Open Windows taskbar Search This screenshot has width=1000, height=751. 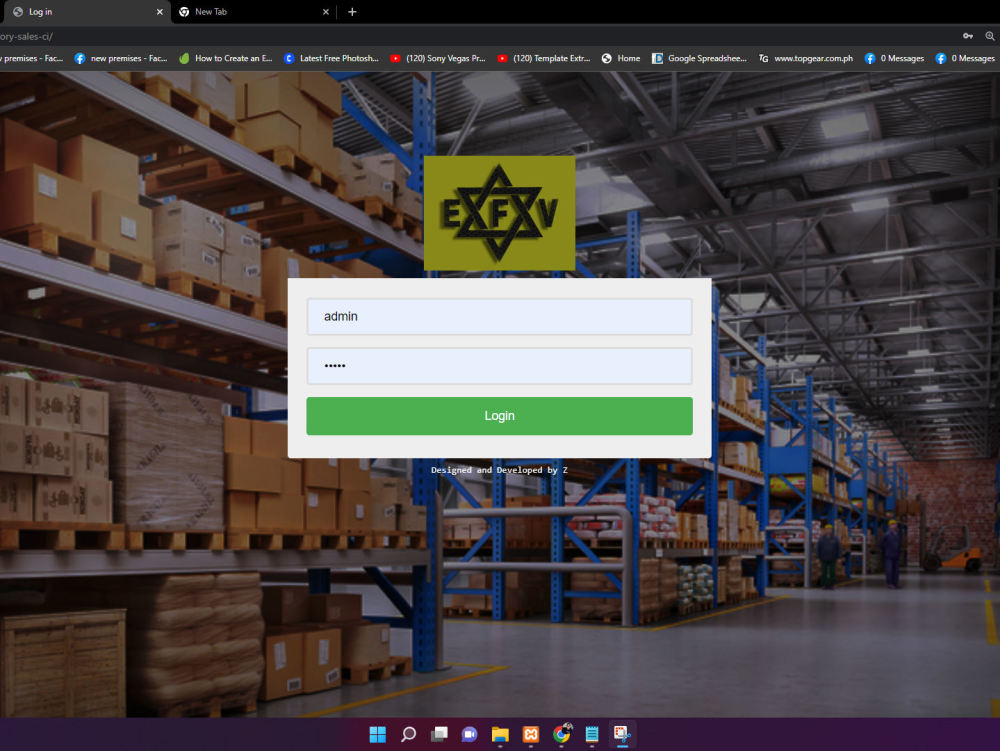(408, 734)
